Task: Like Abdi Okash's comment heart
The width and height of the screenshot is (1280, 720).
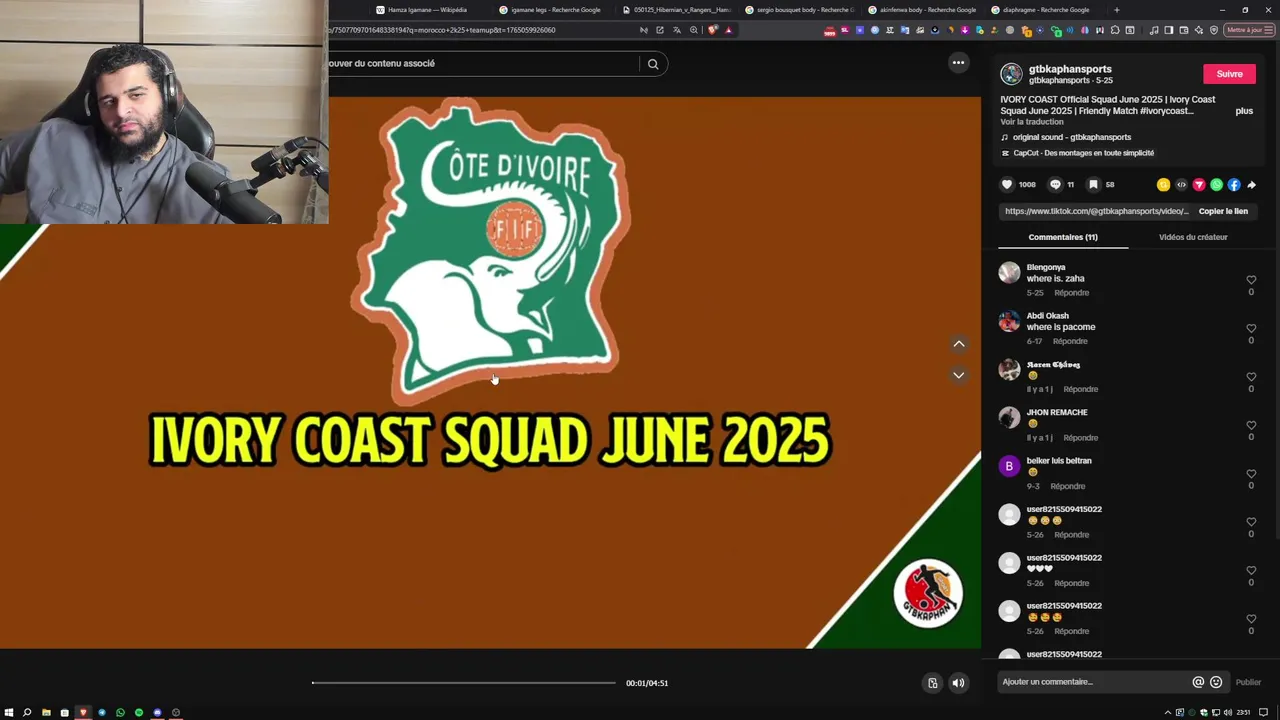Action: (1251, 328)
